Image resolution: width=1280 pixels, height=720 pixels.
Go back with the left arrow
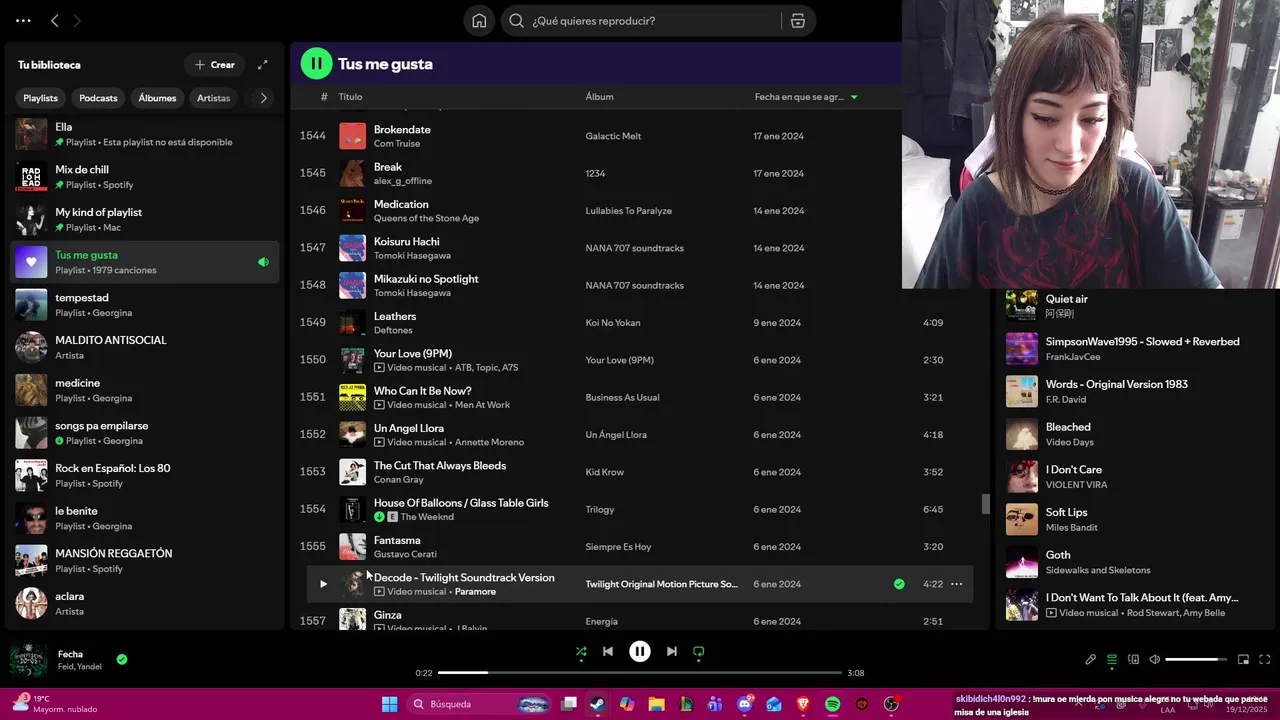[55, 21]
